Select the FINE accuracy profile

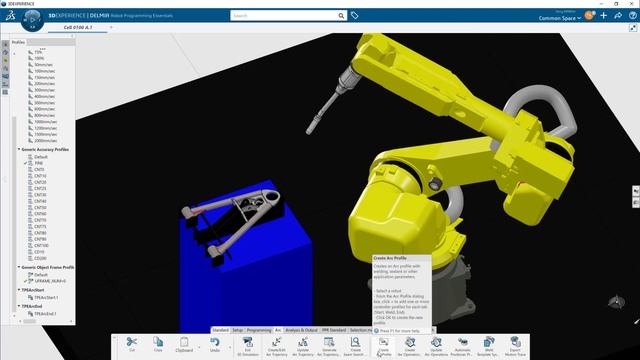(x=39, y=163)
